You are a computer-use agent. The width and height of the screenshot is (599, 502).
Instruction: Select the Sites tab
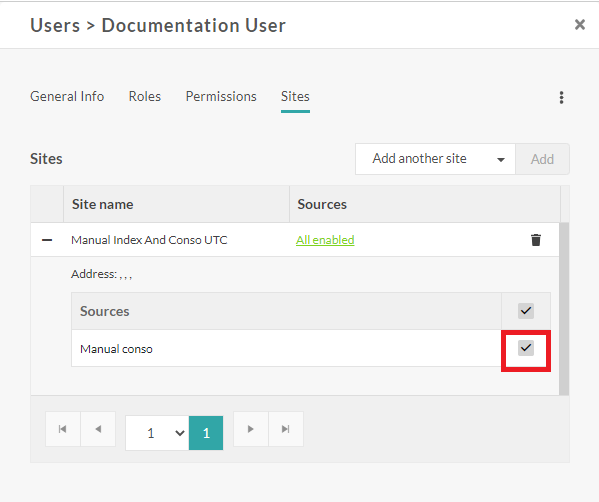[295, 96]
